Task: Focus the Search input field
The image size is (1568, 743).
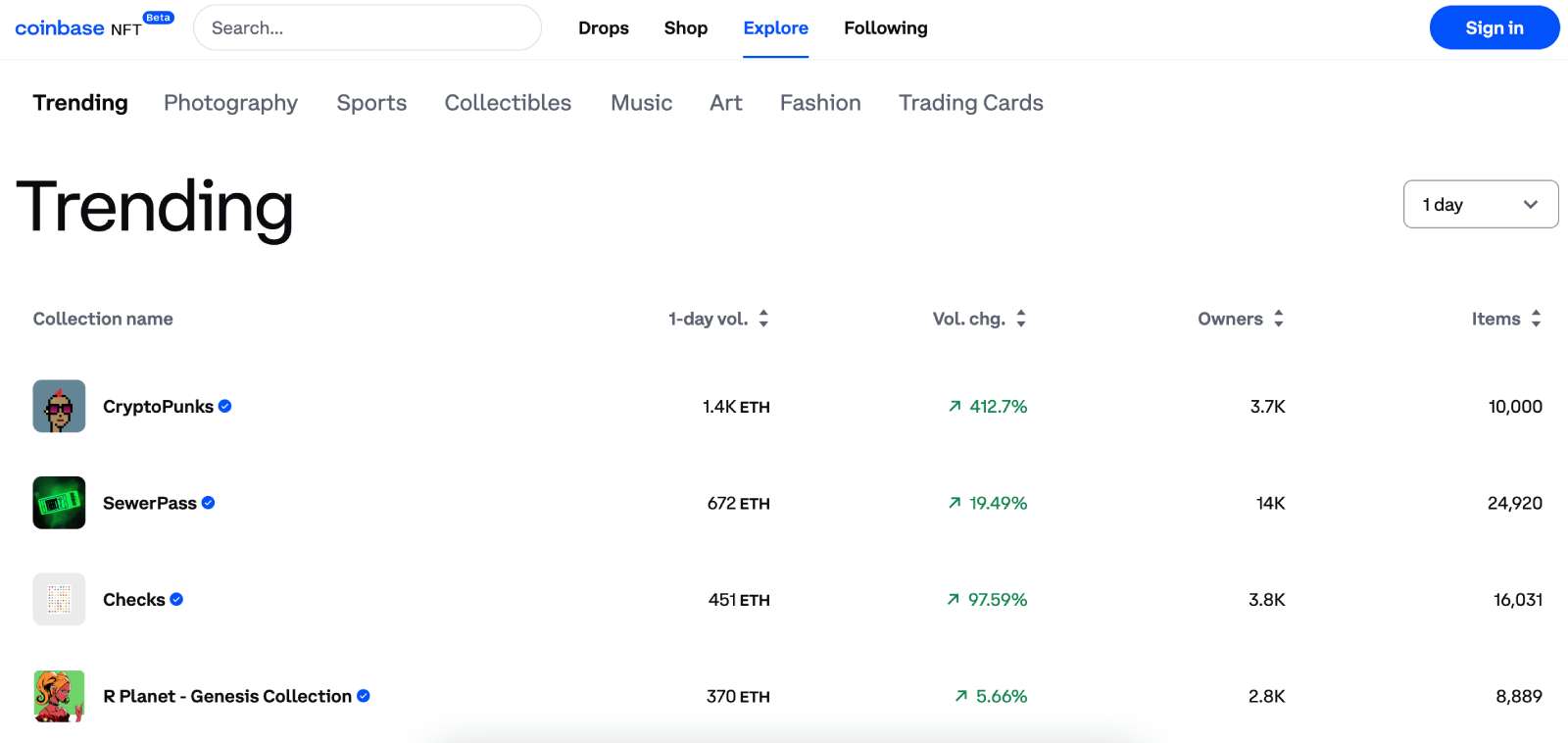Action: [x=367, y=28]
